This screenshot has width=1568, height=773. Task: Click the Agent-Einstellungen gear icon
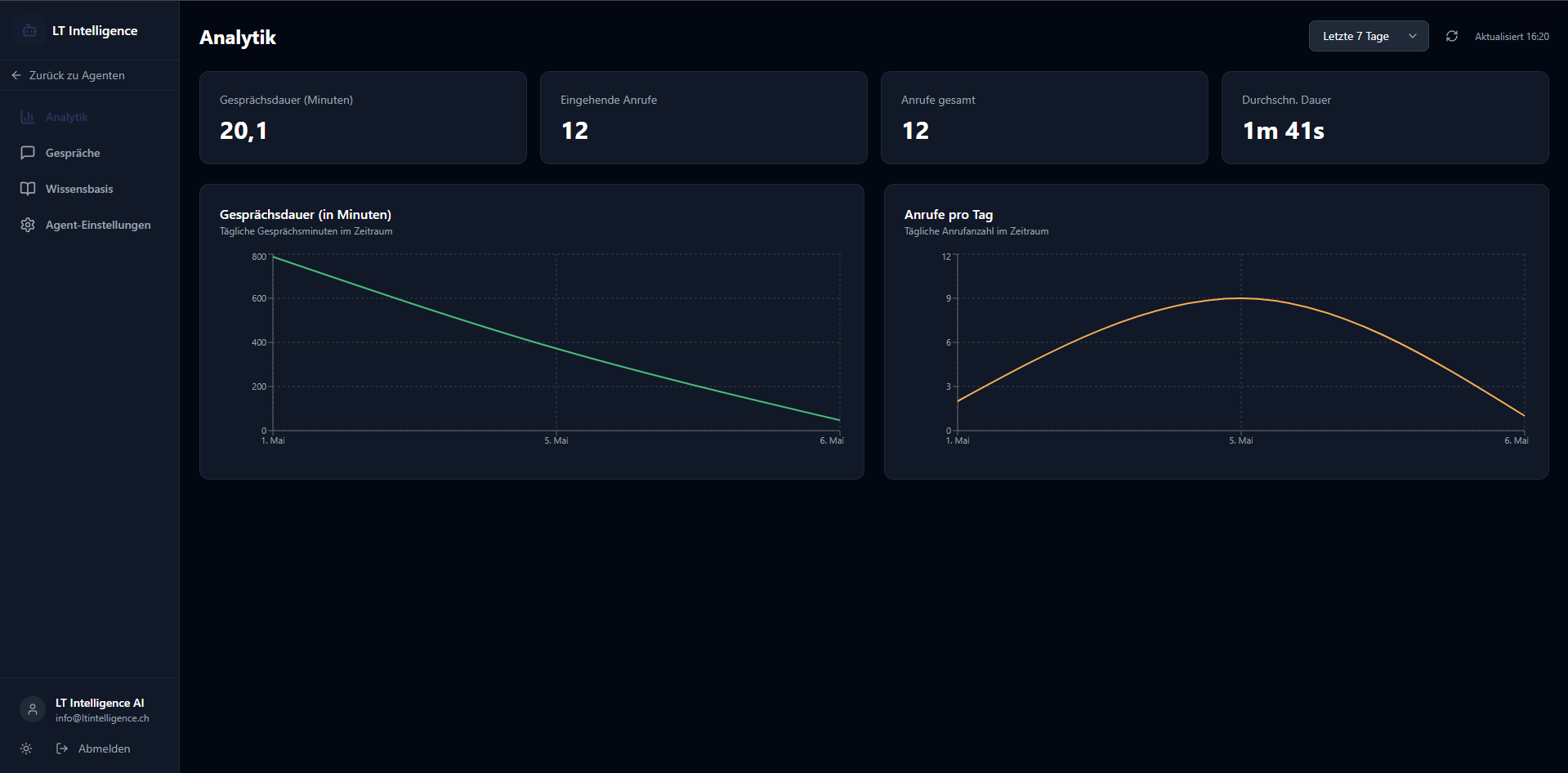pyautogui.click(x=28, y=225)
